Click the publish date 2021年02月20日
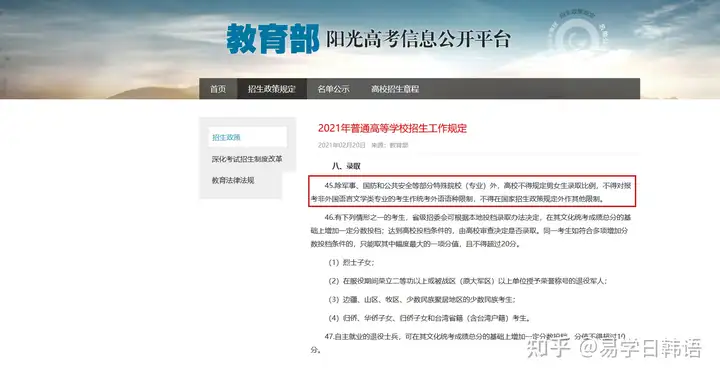 342,145
